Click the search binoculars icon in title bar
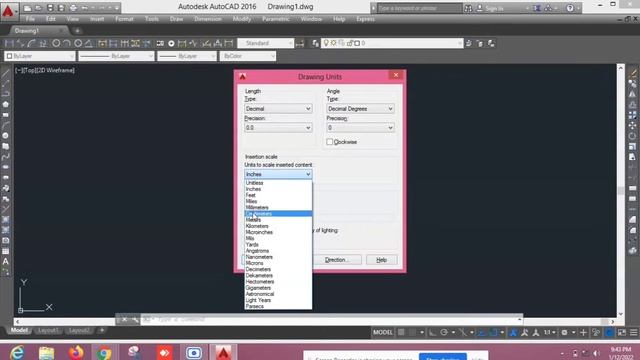 468,8
